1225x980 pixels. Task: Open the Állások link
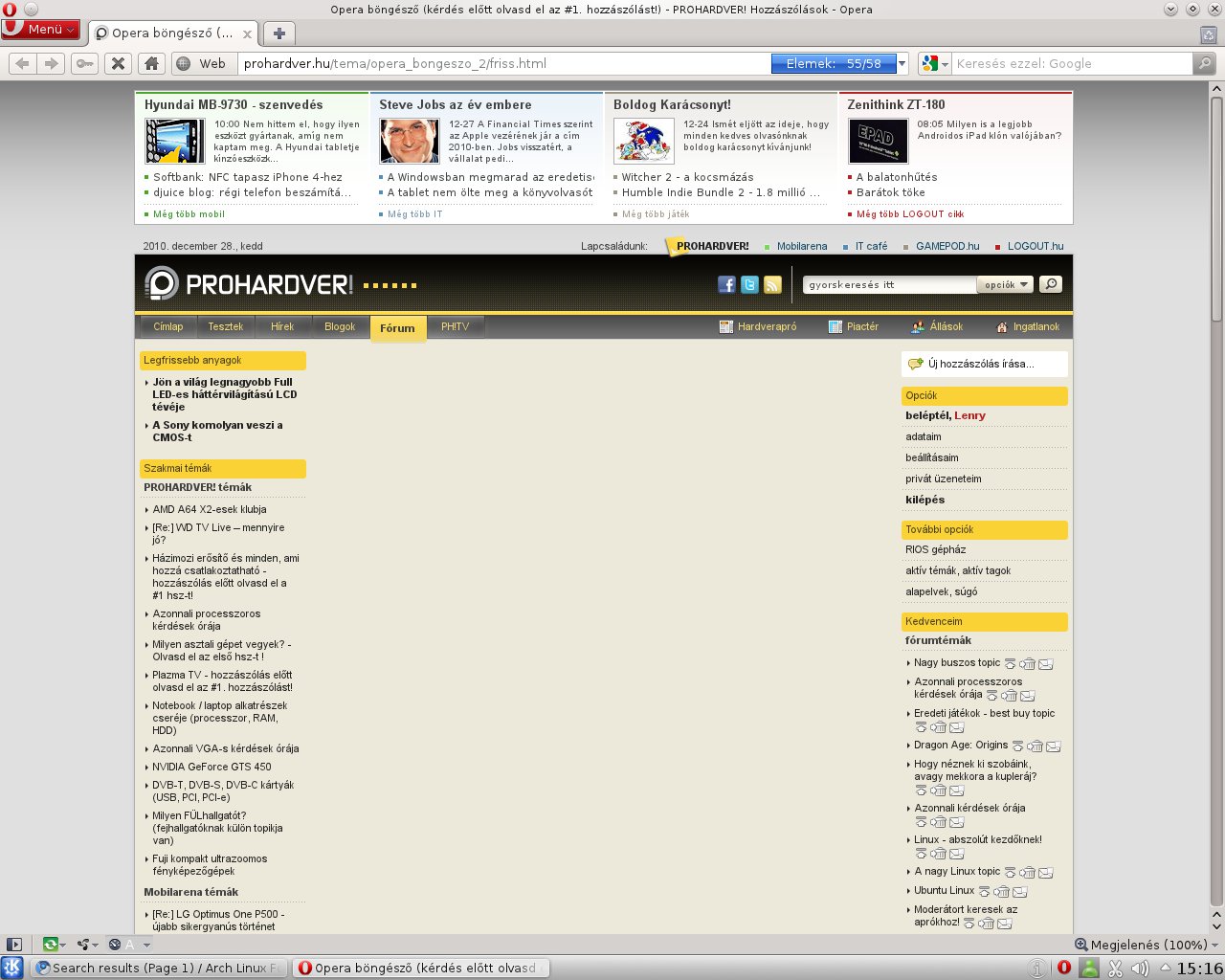pos(937,326)
